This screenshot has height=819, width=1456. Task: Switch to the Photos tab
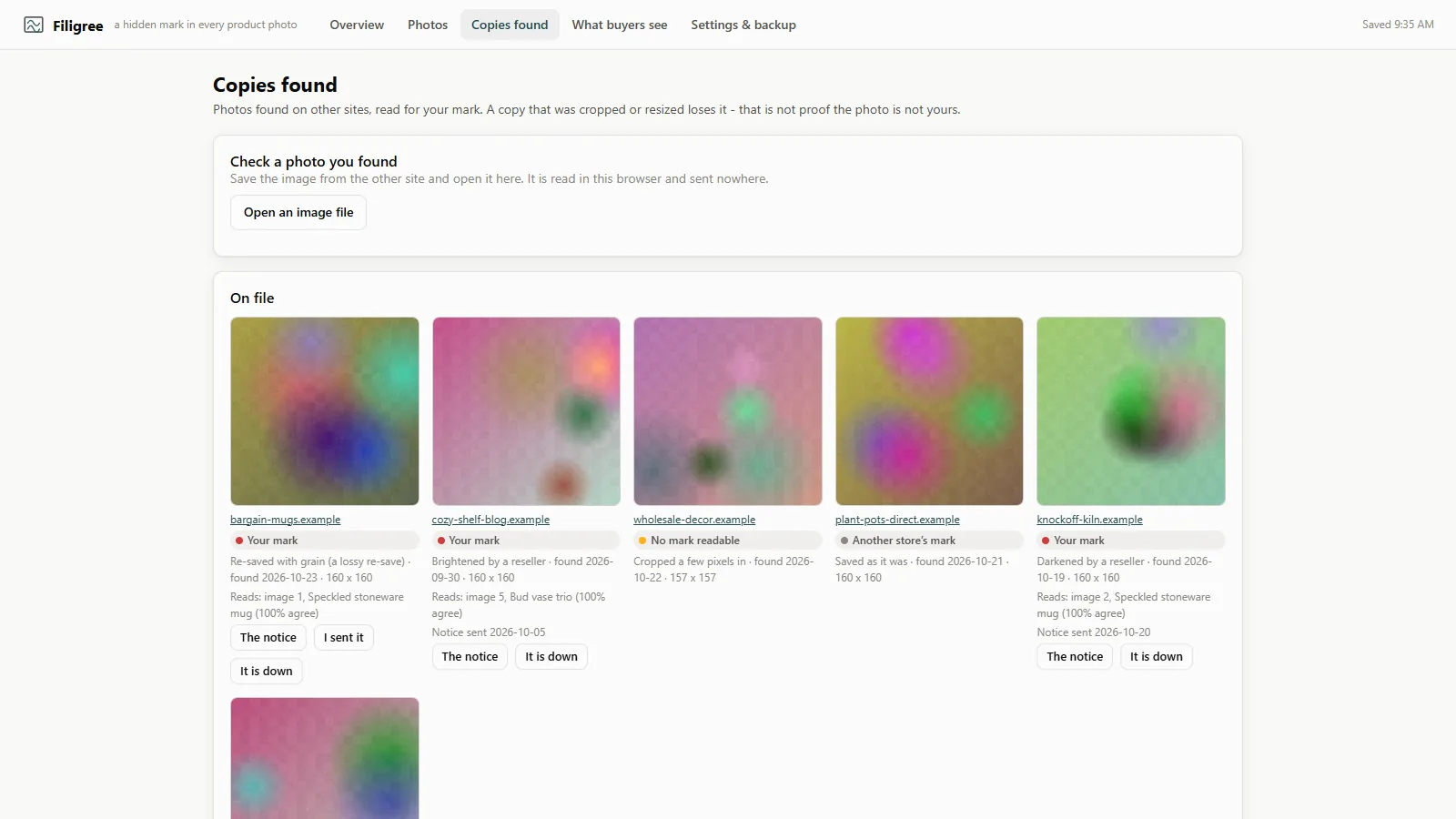click(x=428, y=25)
